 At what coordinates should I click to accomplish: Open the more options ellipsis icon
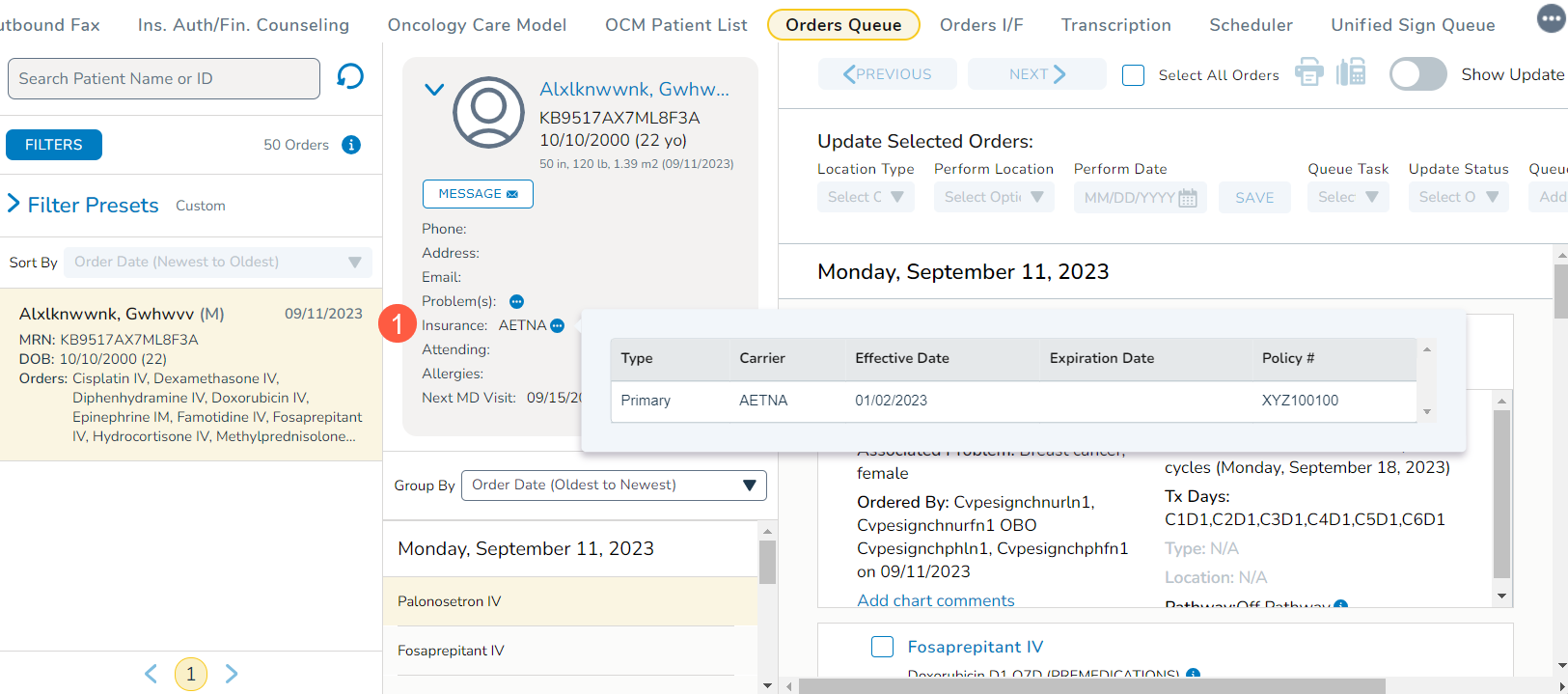[1551, 18]
